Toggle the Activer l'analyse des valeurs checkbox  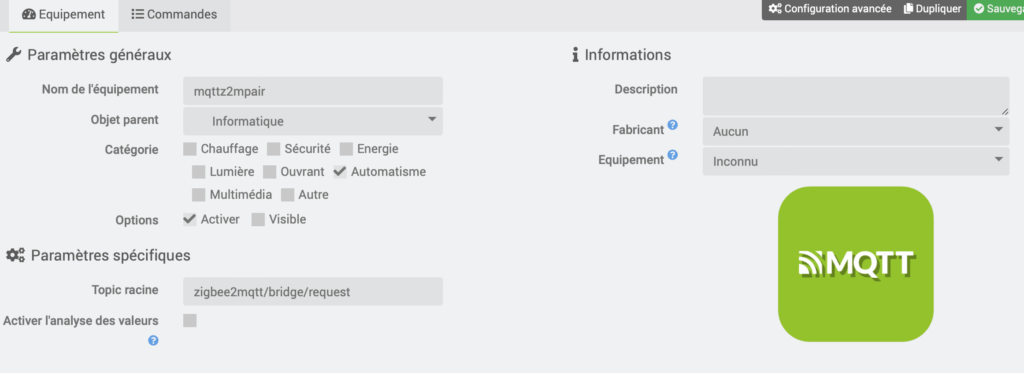click(190, 320)
